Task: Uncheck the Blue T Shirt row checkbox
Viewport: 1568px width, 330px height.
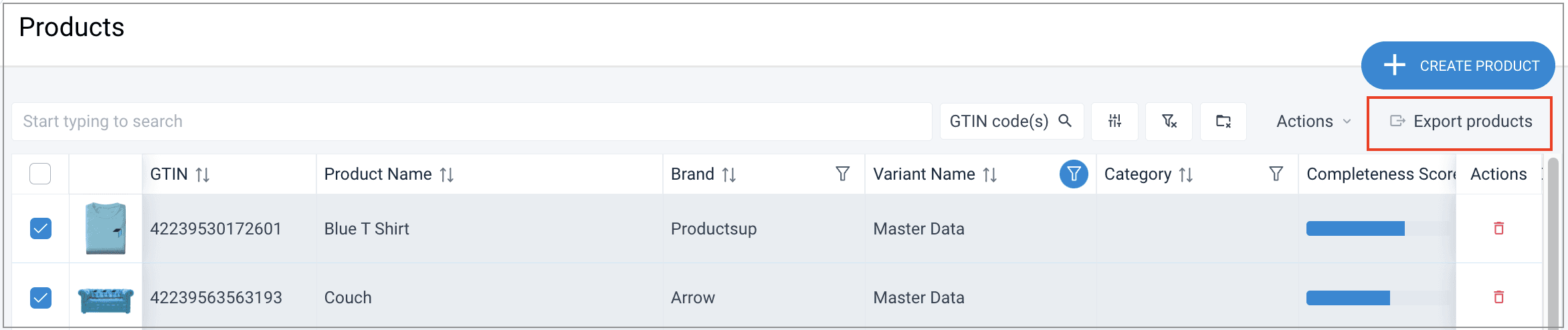Action: click(40, 228)
